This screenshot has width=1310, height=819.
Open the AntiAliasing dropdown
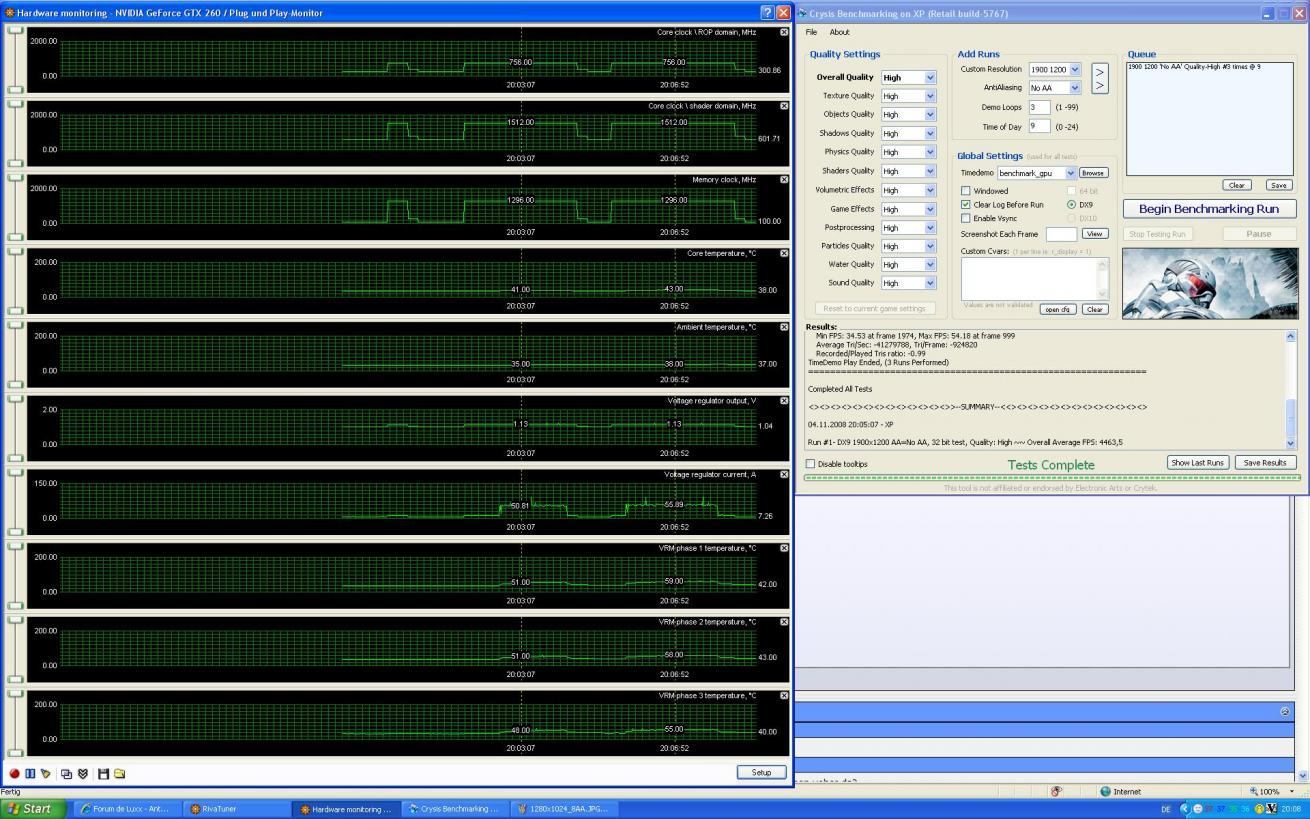click(1075, 88)
